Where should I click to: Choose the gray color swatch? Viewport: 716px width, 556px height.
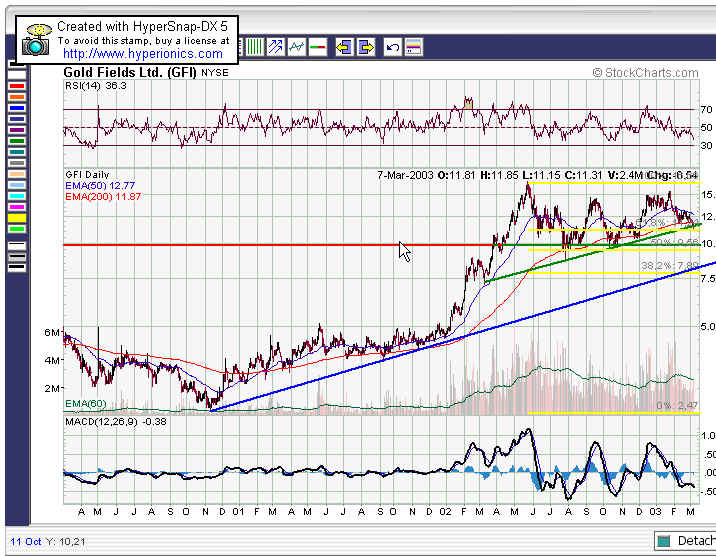click(x=17, y=163)
